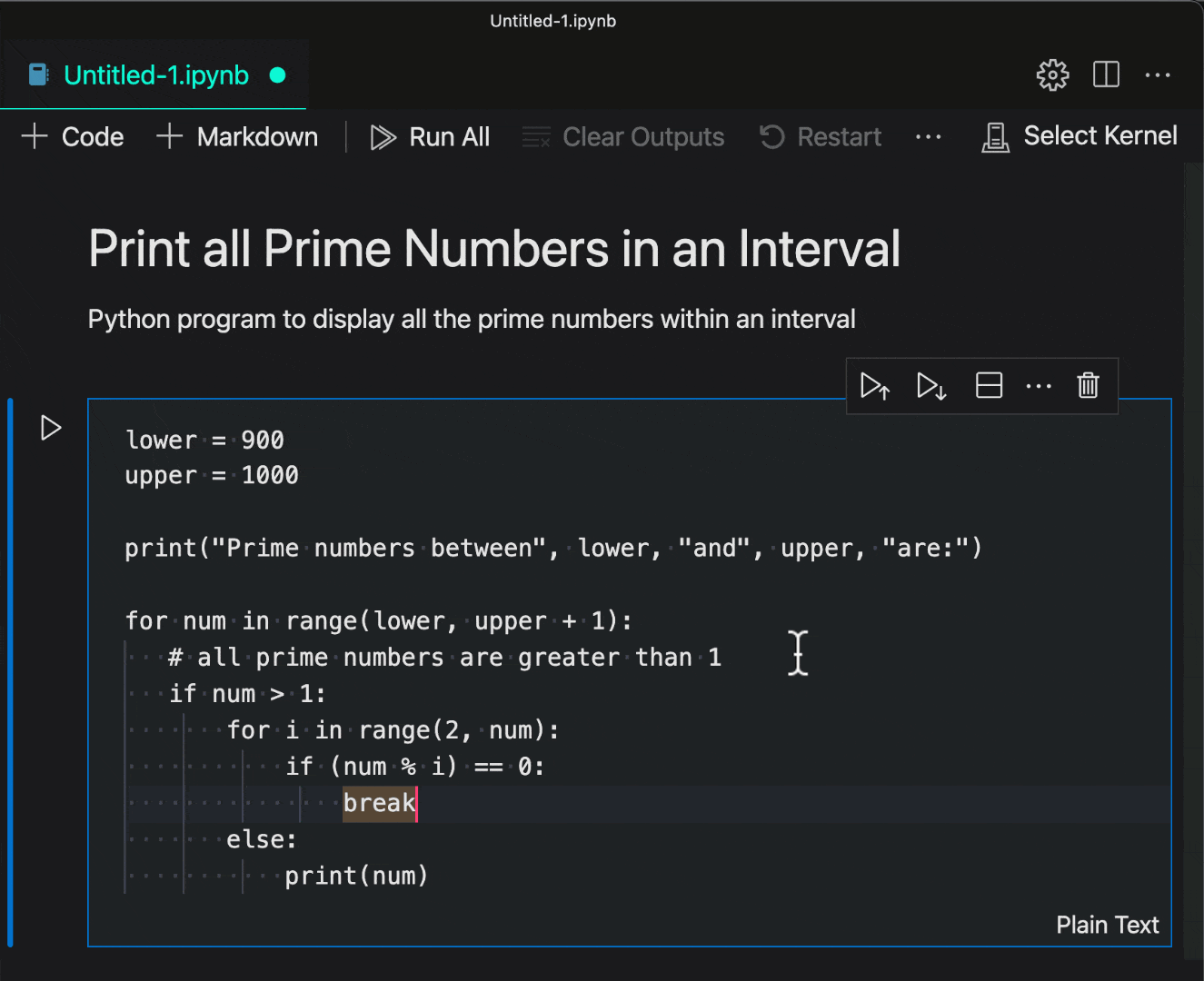
Task: Open the editor tab bar's More Actions ellipsis
Action: click(1158, 74)
